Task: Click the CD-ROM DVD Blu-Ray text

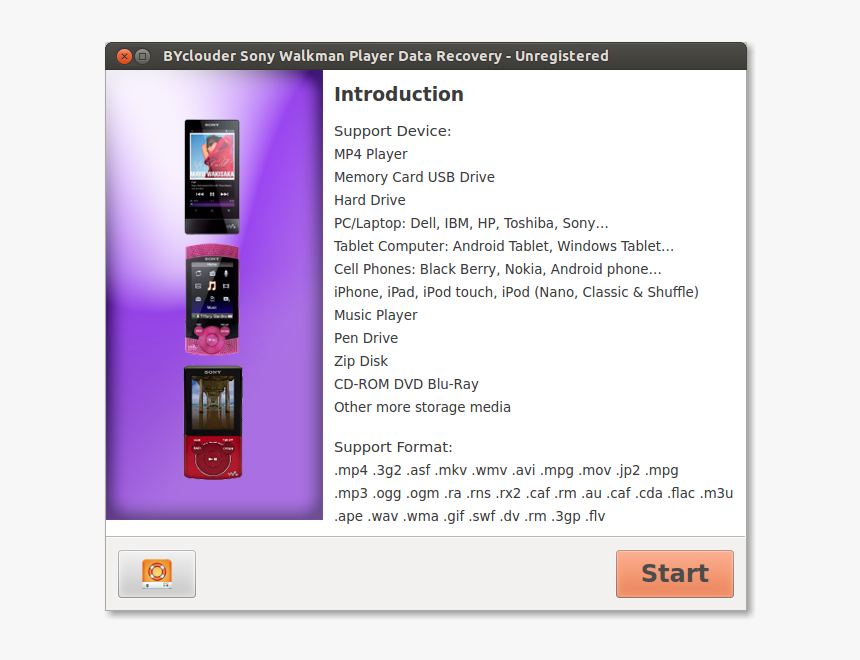Action: [406, 384]
